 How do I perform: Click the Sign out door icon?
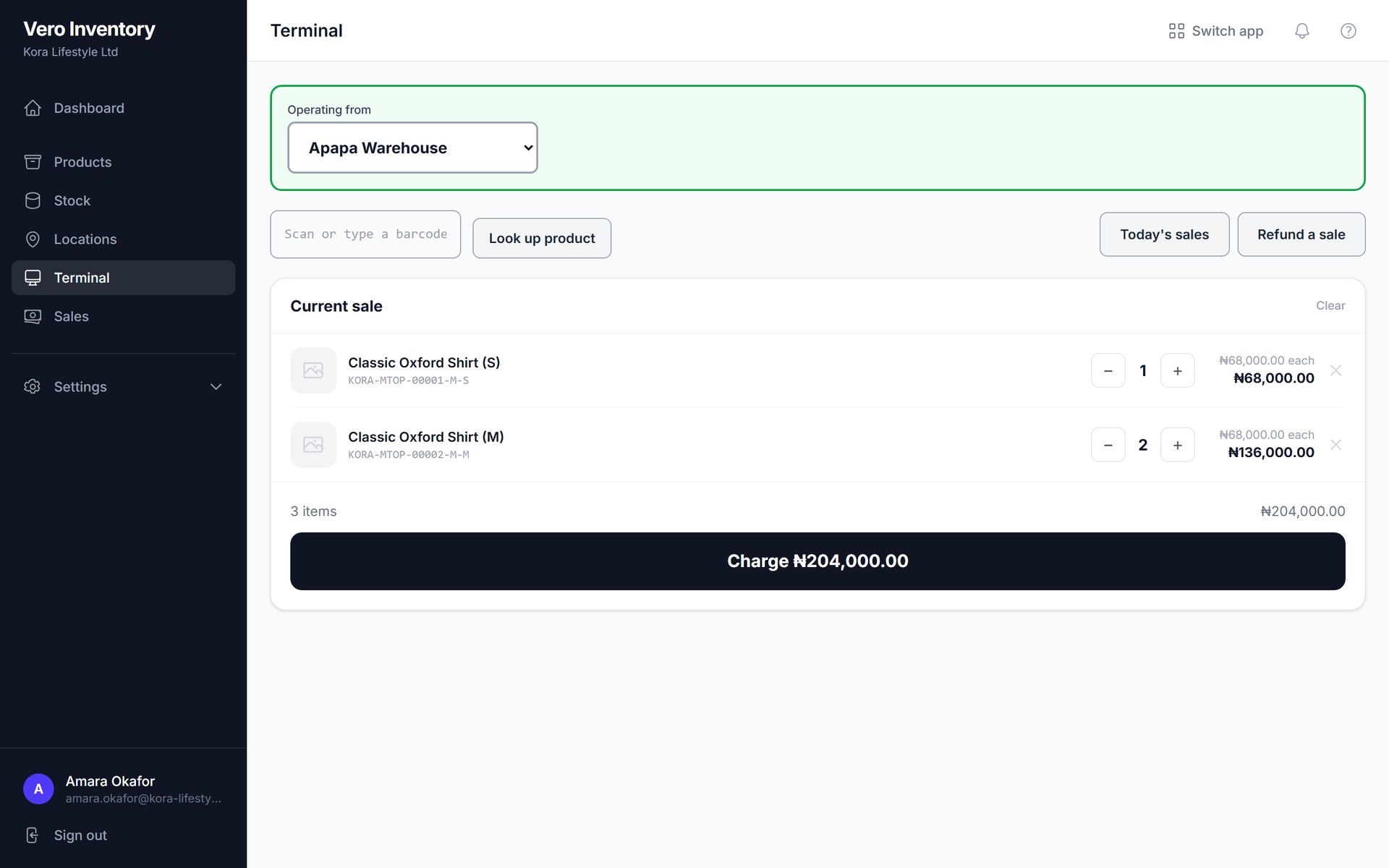coord(33,835)
